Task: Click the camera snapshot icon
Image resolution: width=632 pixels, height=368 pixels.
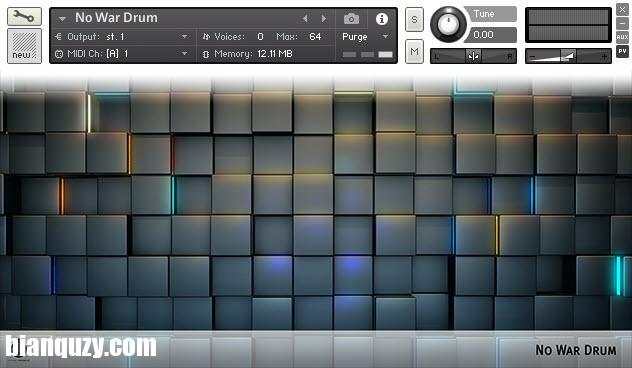Action: tap(351, 19)
